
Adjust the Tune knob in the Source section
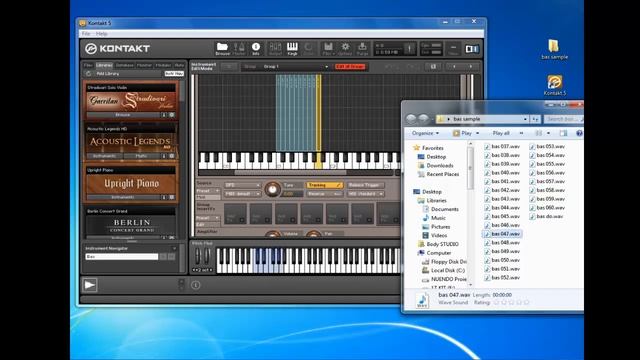(272, 189)
